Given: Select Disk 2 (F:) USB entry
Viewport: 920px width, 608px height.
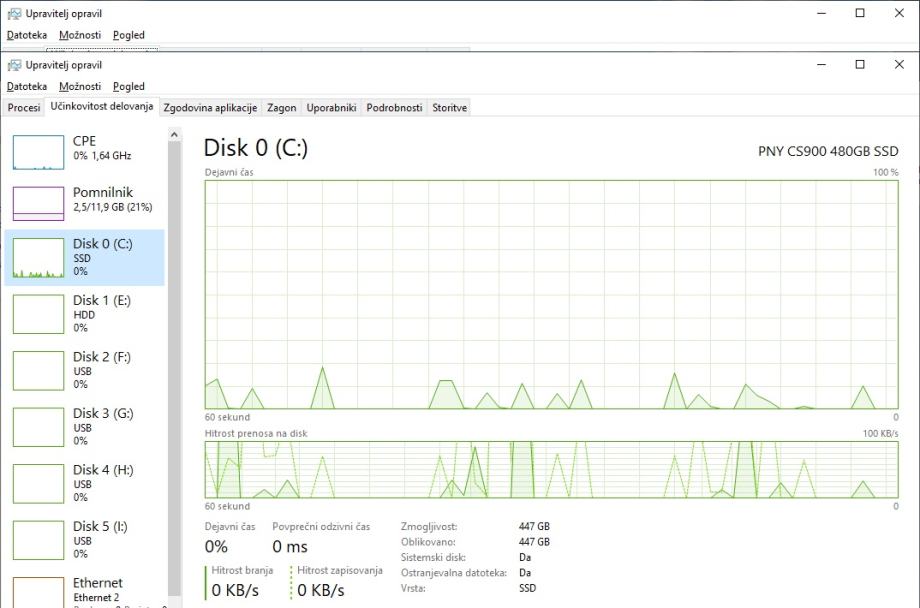Looking at the screenshot, I should tap(85, 370).
